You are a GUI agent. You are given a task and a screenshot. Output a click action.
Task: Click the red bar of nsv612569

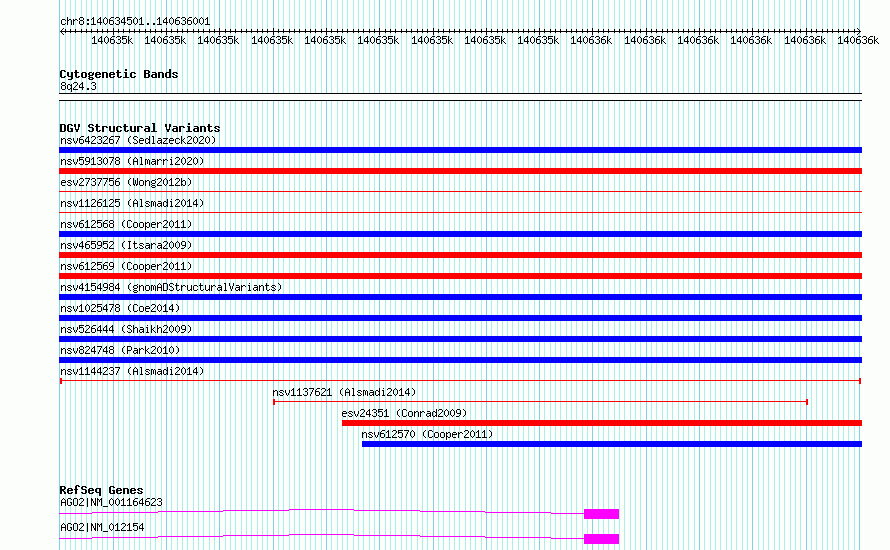(x=460, y=276)
